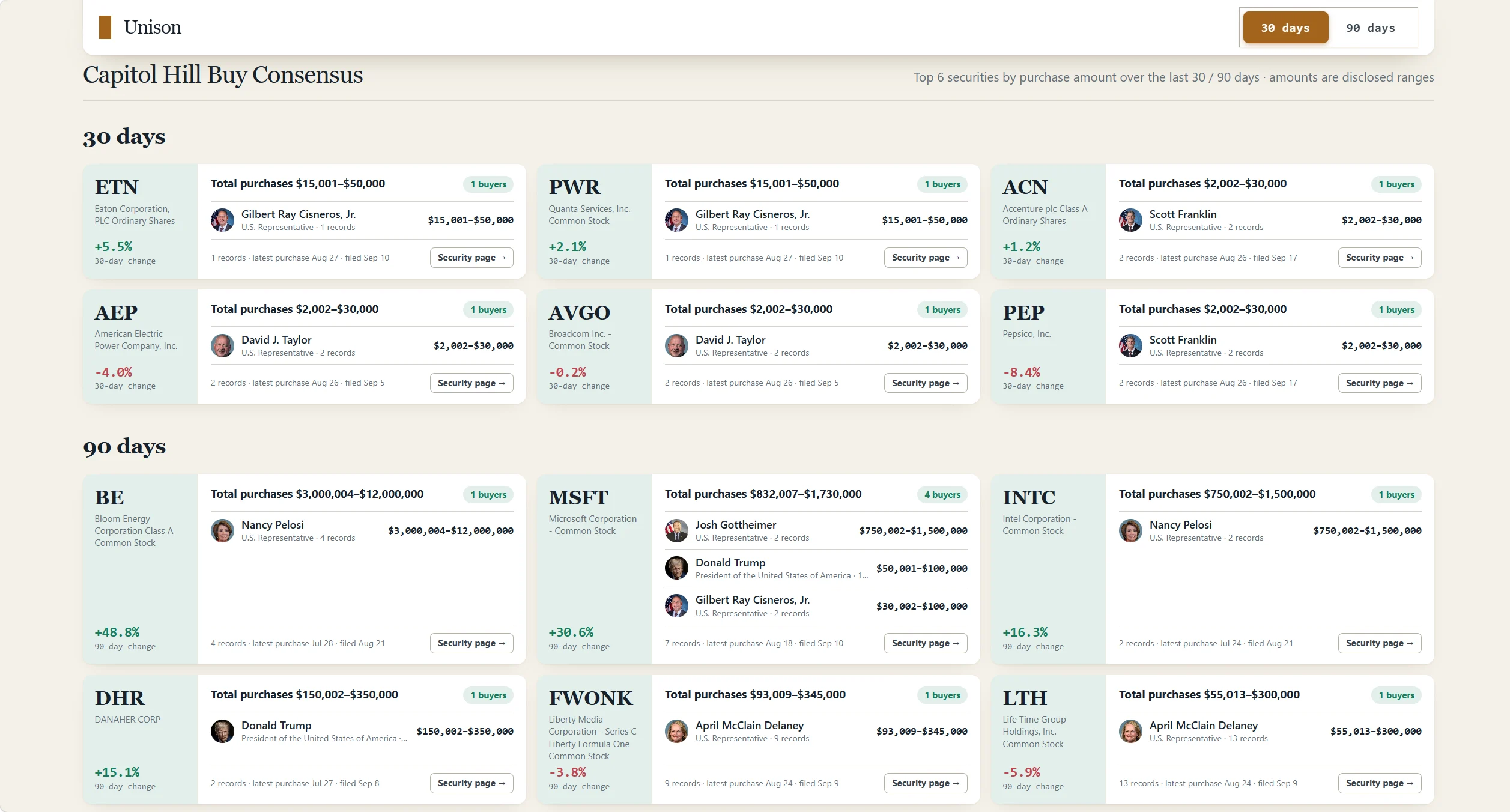Open Security page for FWONK card
This screenshot has height=812, width=1510.
tap(926, 783)
